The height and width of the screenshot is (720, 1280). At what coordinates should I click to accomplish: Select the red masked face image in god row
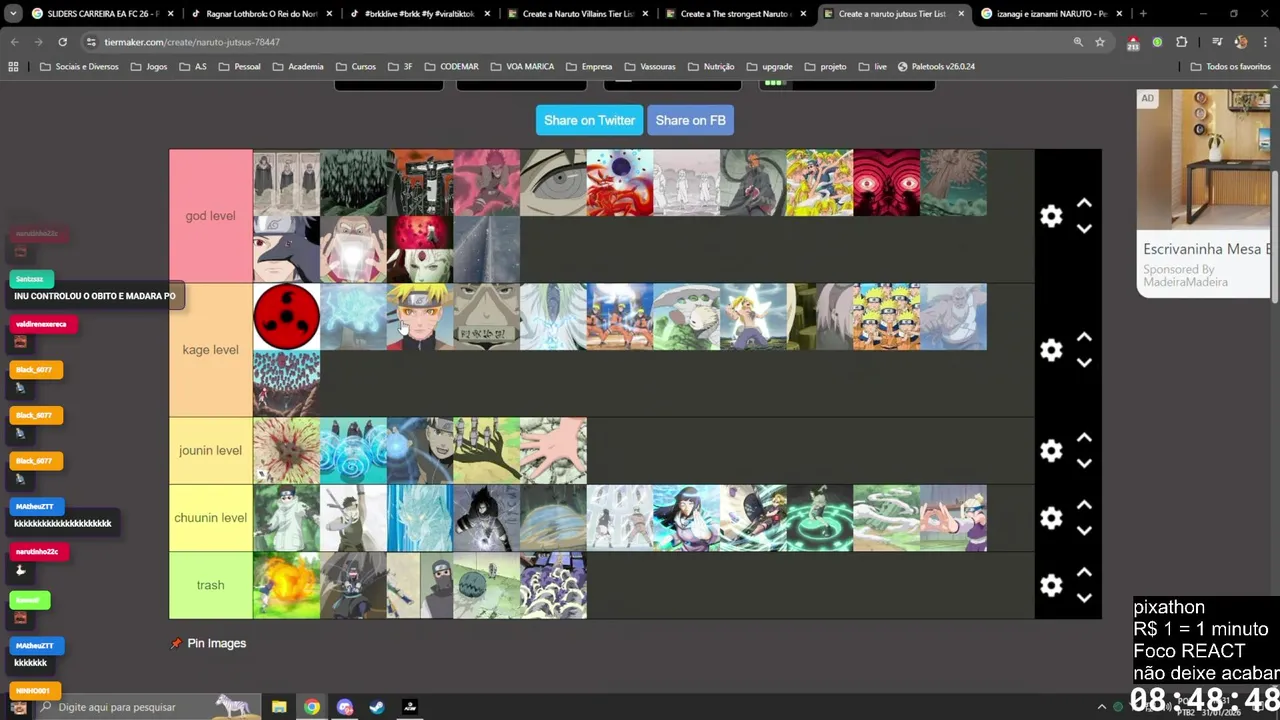[x=886, y=183]
